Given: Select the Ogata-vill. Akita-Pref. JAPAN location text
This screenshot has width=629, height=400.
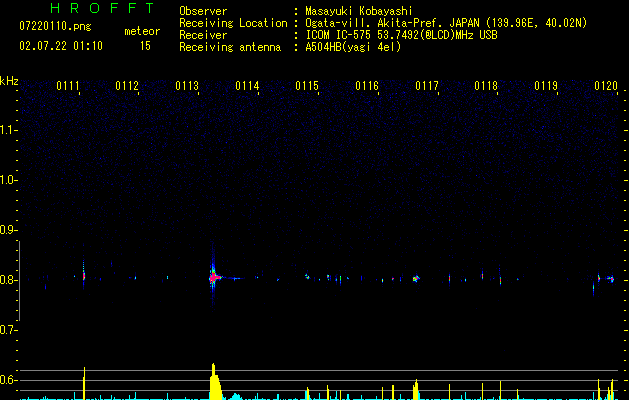Looking at the screenshot, I should click(446, 23).
